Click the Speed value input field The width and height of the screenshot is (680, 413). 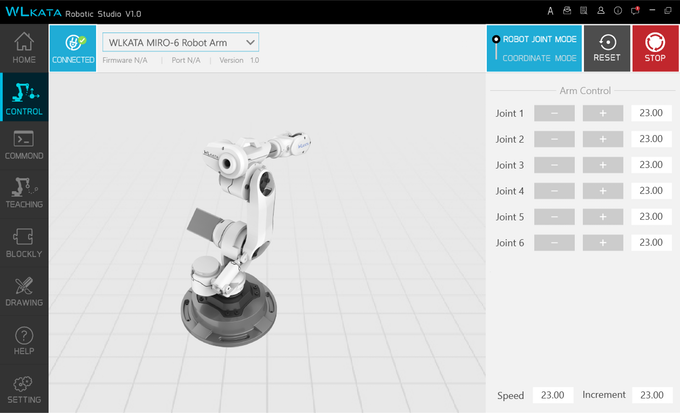[x=552, y=395]
